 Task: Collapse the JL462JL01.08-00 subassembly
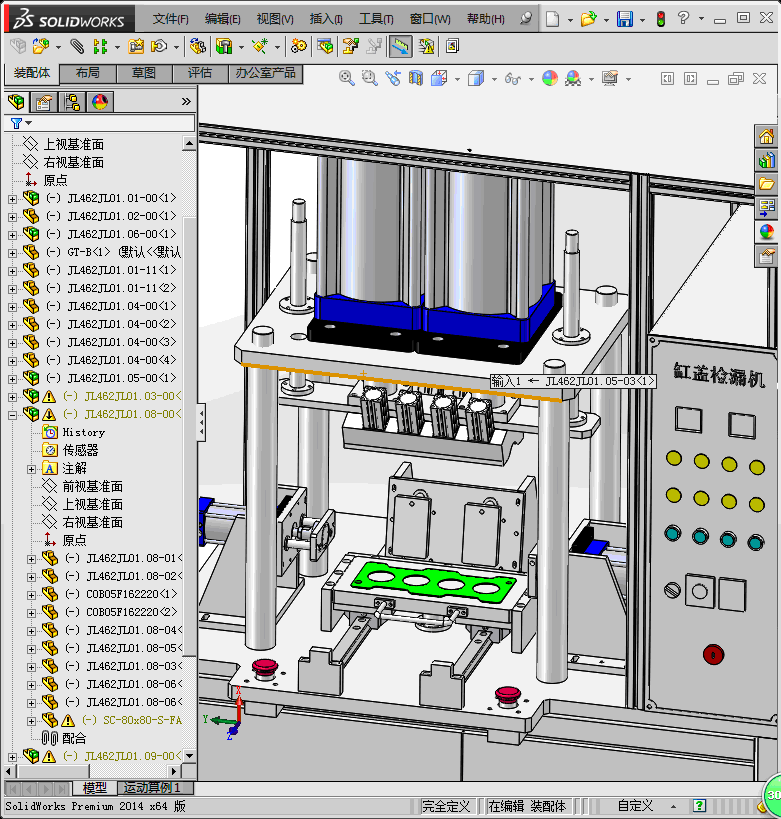coord(12,415)
